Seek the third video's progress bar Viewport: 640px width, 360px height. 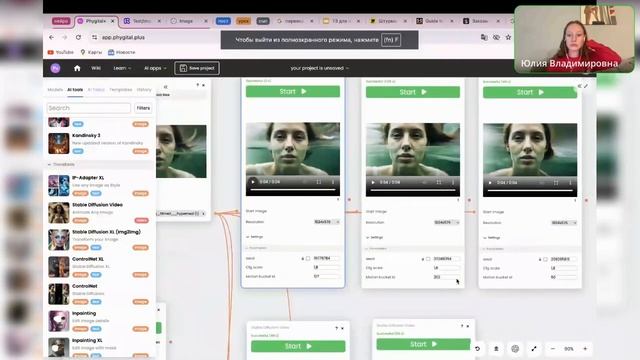(x=530, y=191)
